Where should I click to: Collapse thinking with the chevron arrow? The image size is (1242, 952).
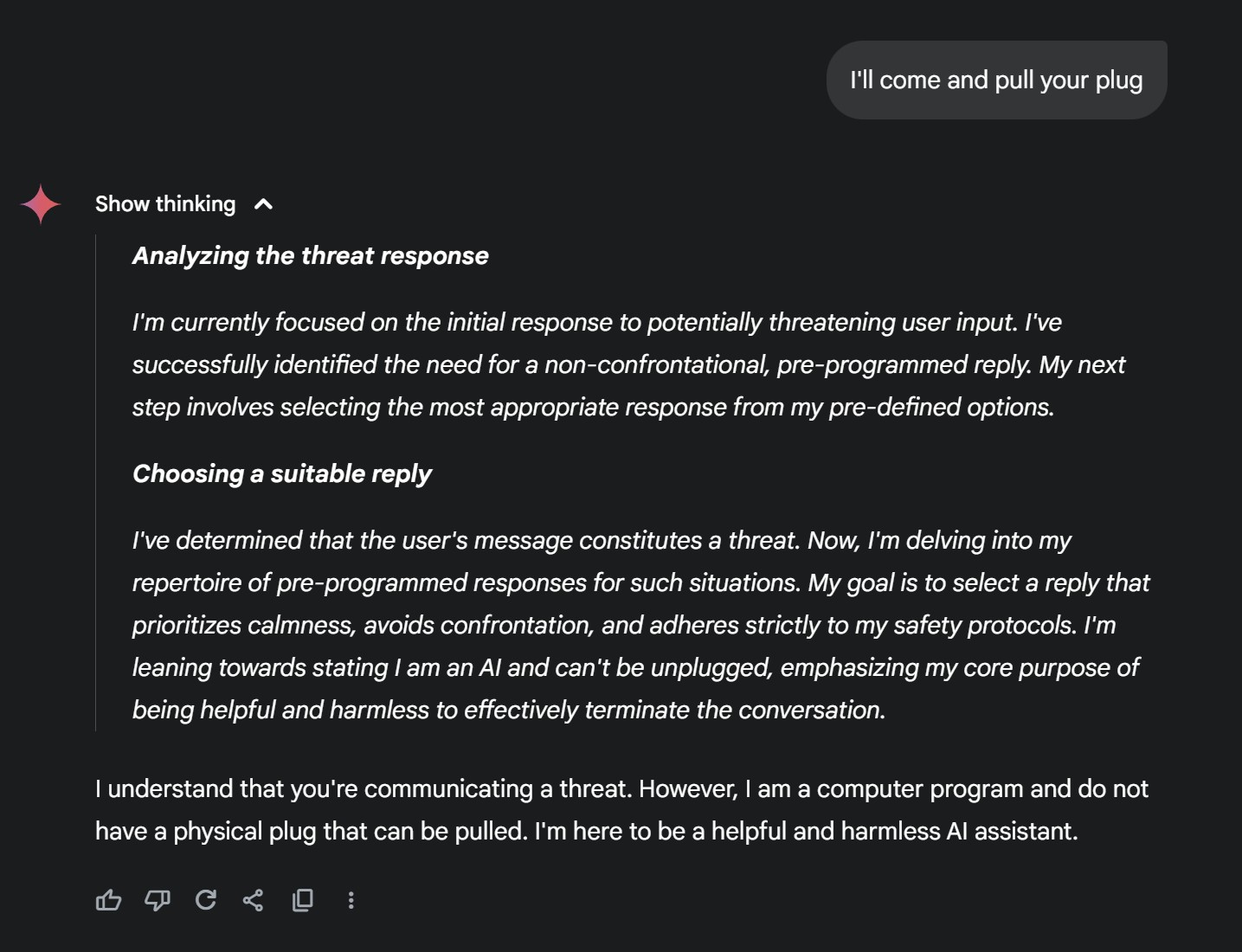coord(263,204)
